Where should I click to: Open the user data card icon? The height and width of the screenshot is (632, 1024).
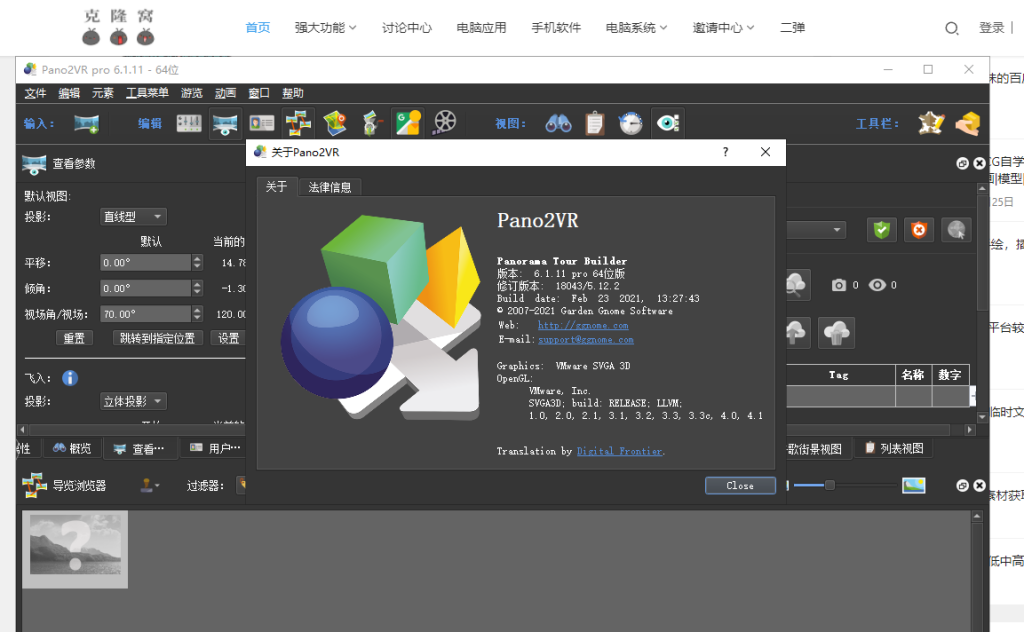tap(261, 123)
